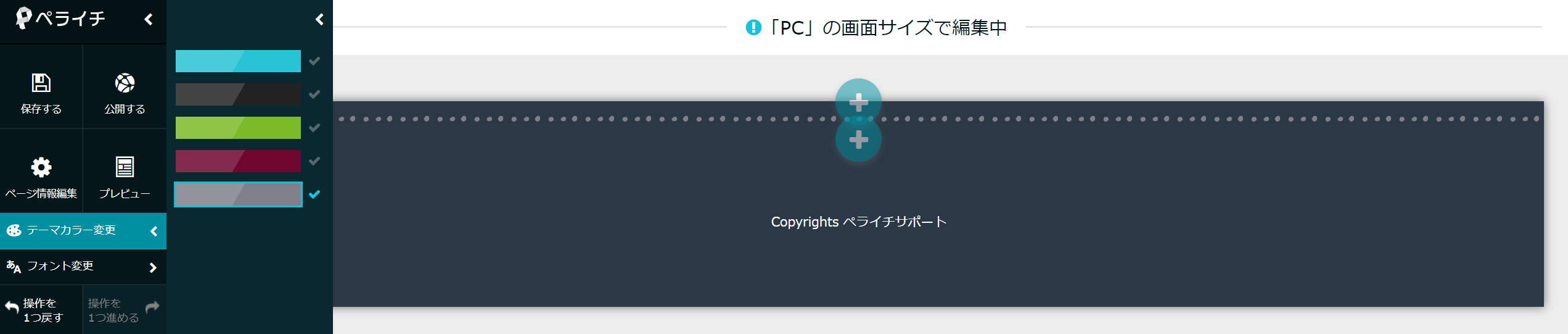Screen dimensions: 1568x334
Task: Select the gray theme color swatch
Action: tap(238, 194)
